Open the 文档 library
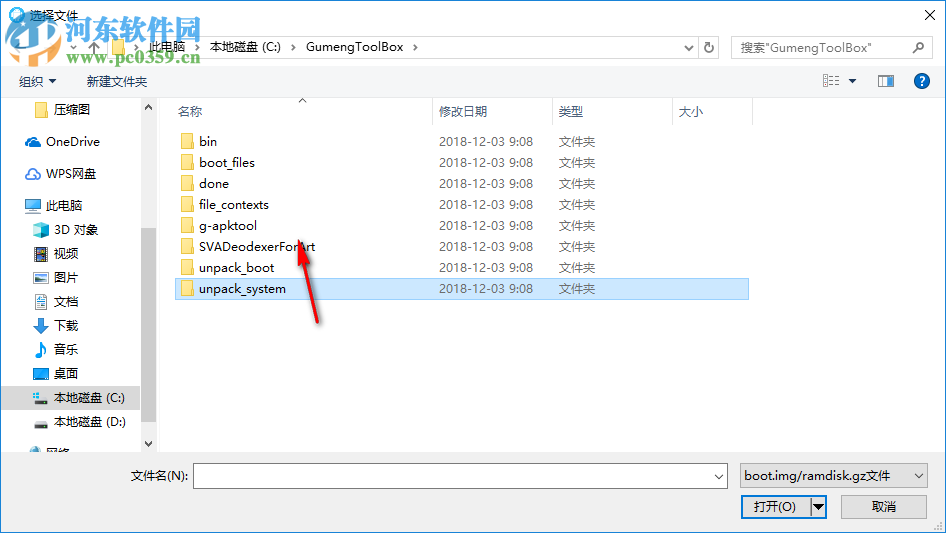 (56, 302)
